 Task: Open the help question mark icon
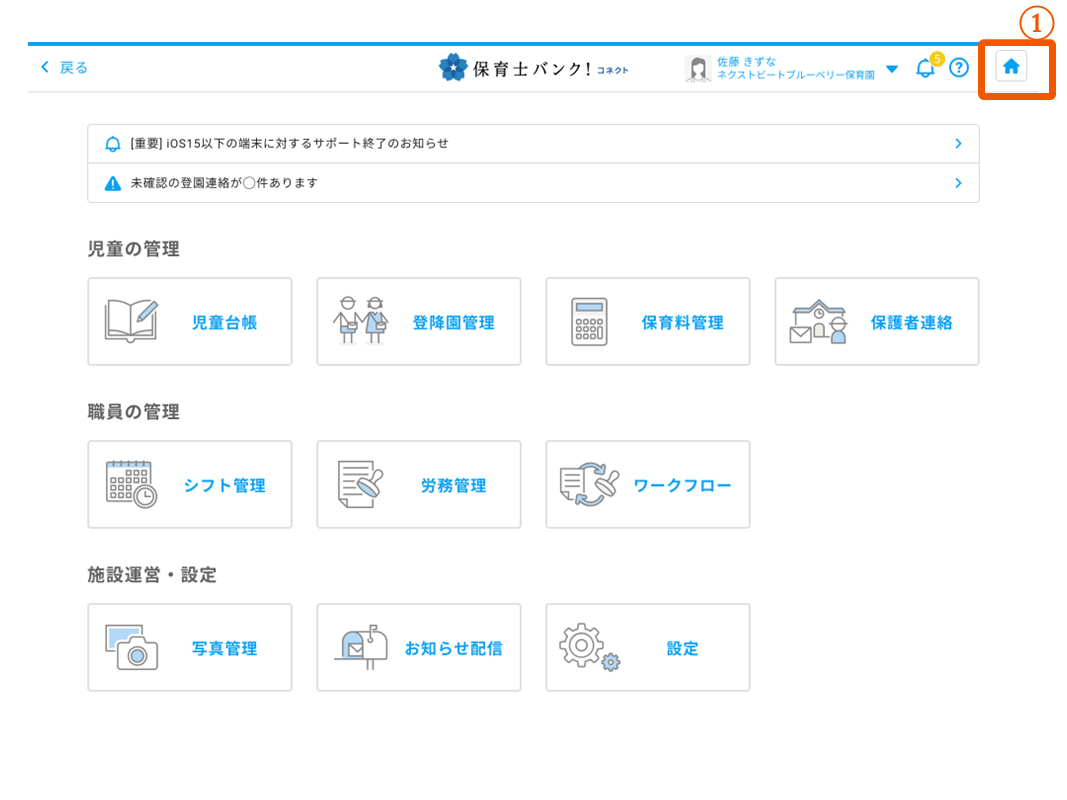click(959, 67)
